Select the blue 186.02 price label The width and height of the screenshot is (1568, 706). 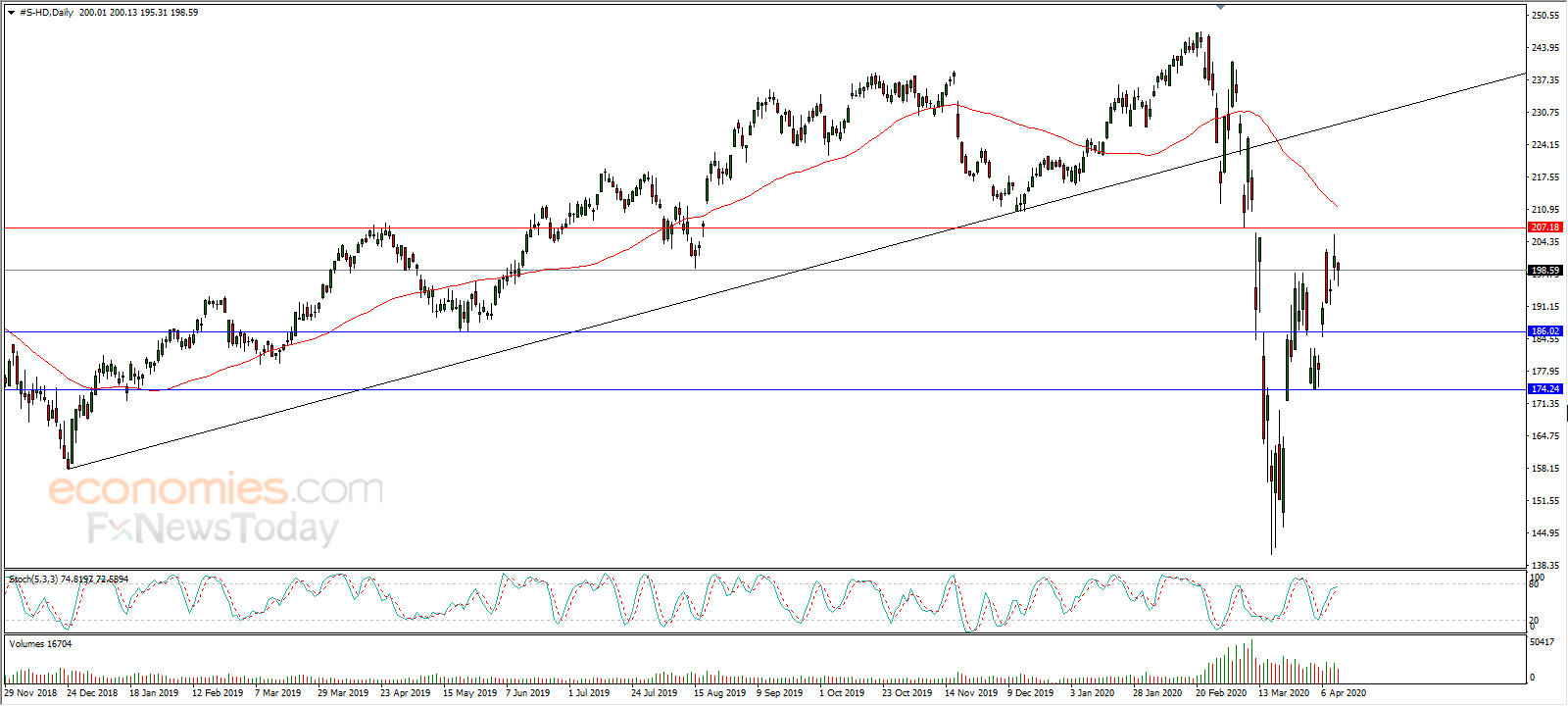click(x=1545, y=331)
